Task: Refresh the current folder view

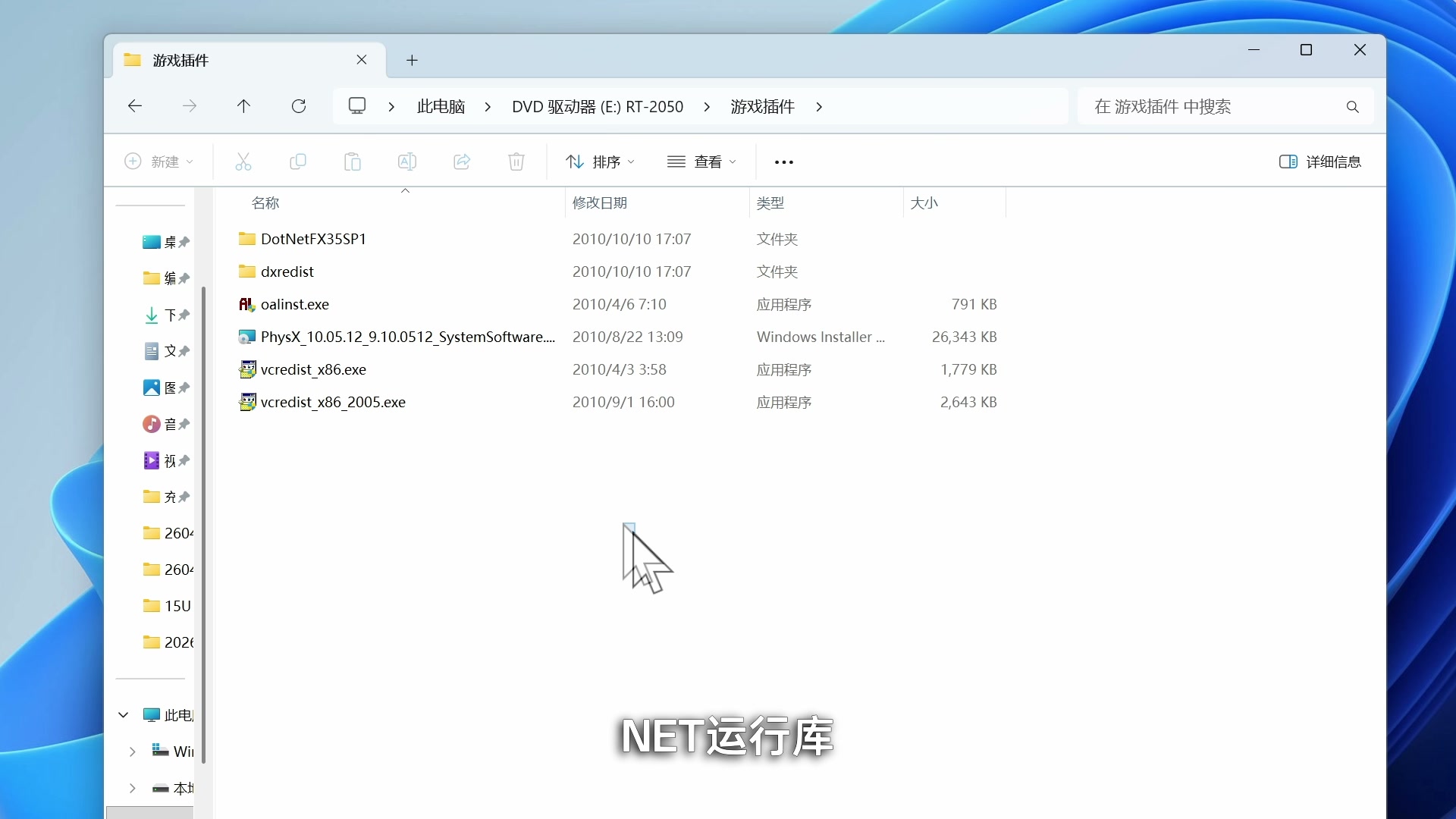Action: click(x=299, y=106)
